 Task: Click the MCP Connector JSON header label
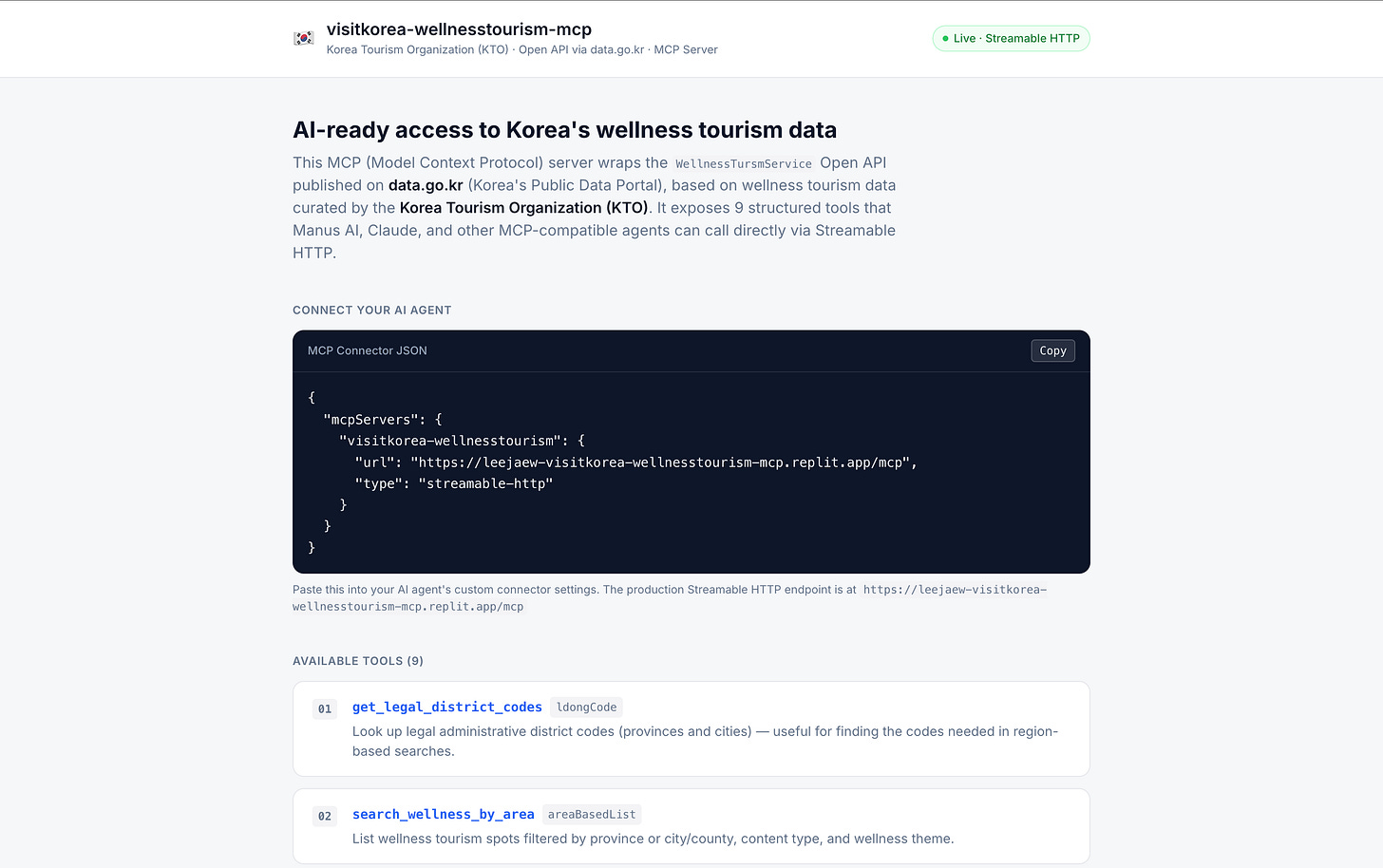pos(368,350)
